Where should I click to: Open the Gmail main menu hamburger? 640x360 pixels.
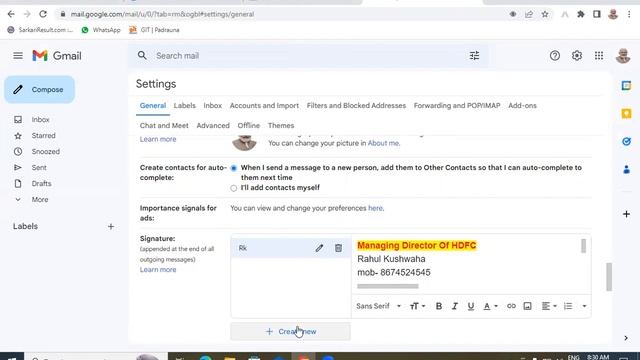[x=18, y=56]
